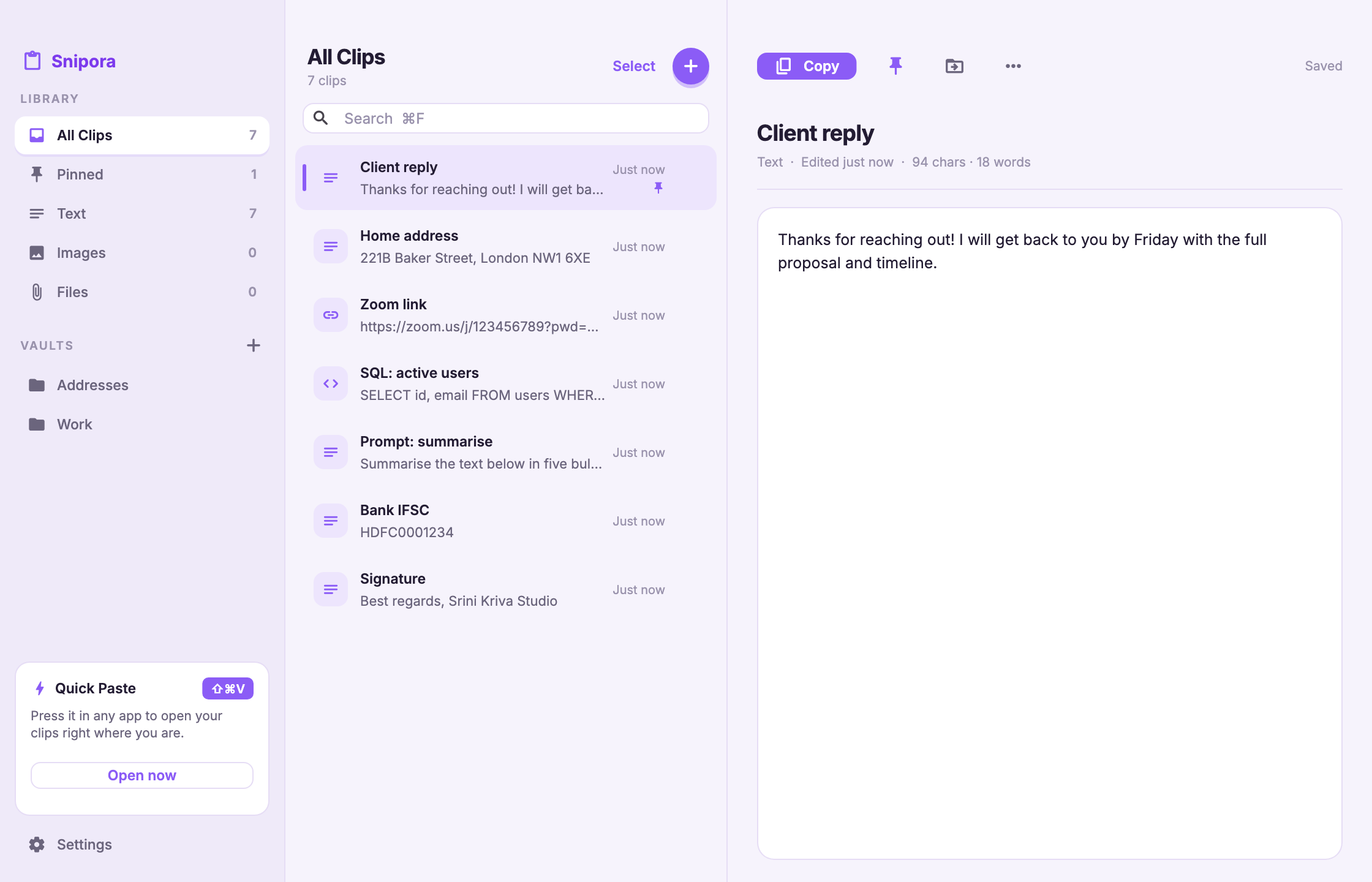Click the '7 clips' count under All Clips
This screenshot has width=1372, height=882.
[x=326, y=81]
